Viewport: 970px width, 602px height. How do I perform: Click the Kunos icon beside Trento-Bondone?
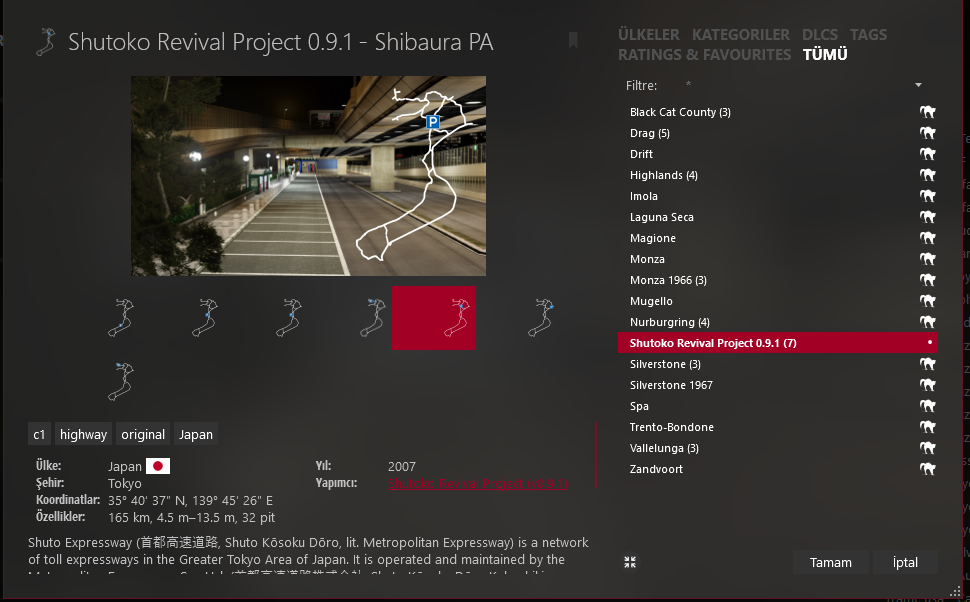coord(927,428)
